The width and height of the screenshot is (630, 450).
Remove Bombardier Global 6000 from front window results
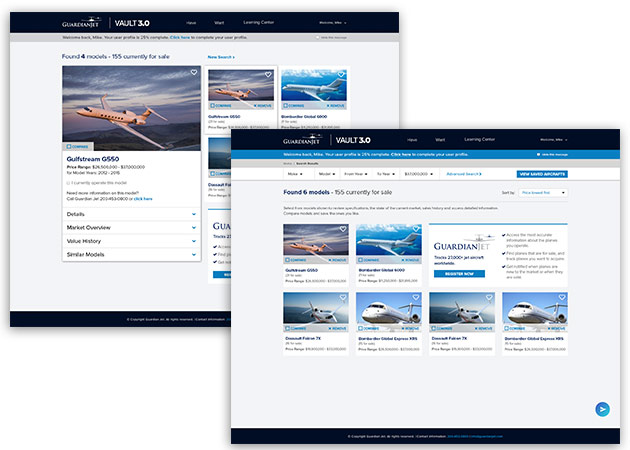pyautogui.click(x=411, y=260)
